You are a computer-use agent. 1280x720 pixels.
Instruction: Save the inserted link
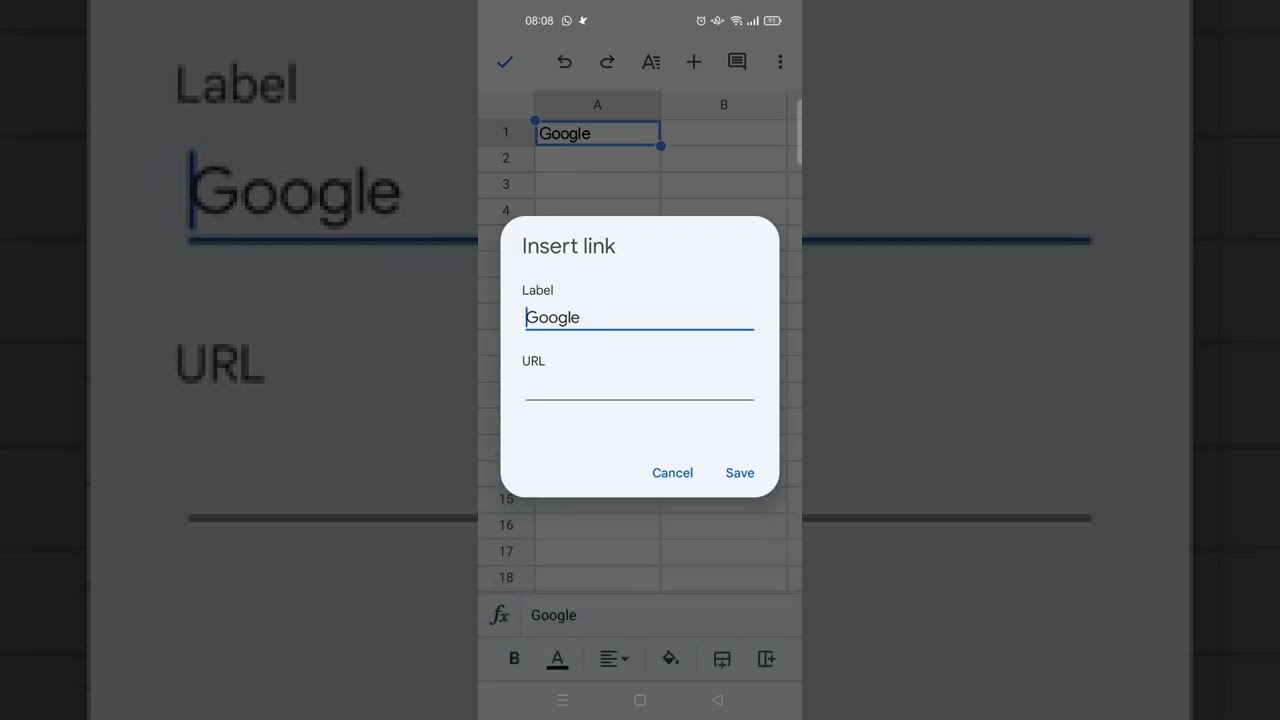click(x=740, y=473)
